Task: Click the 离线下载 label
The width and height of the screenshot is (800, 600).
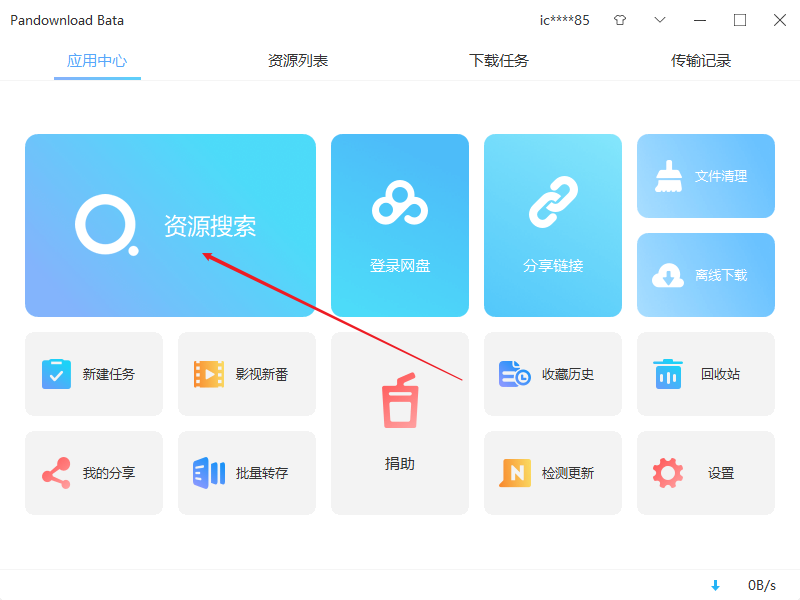Action: point(721,276)
